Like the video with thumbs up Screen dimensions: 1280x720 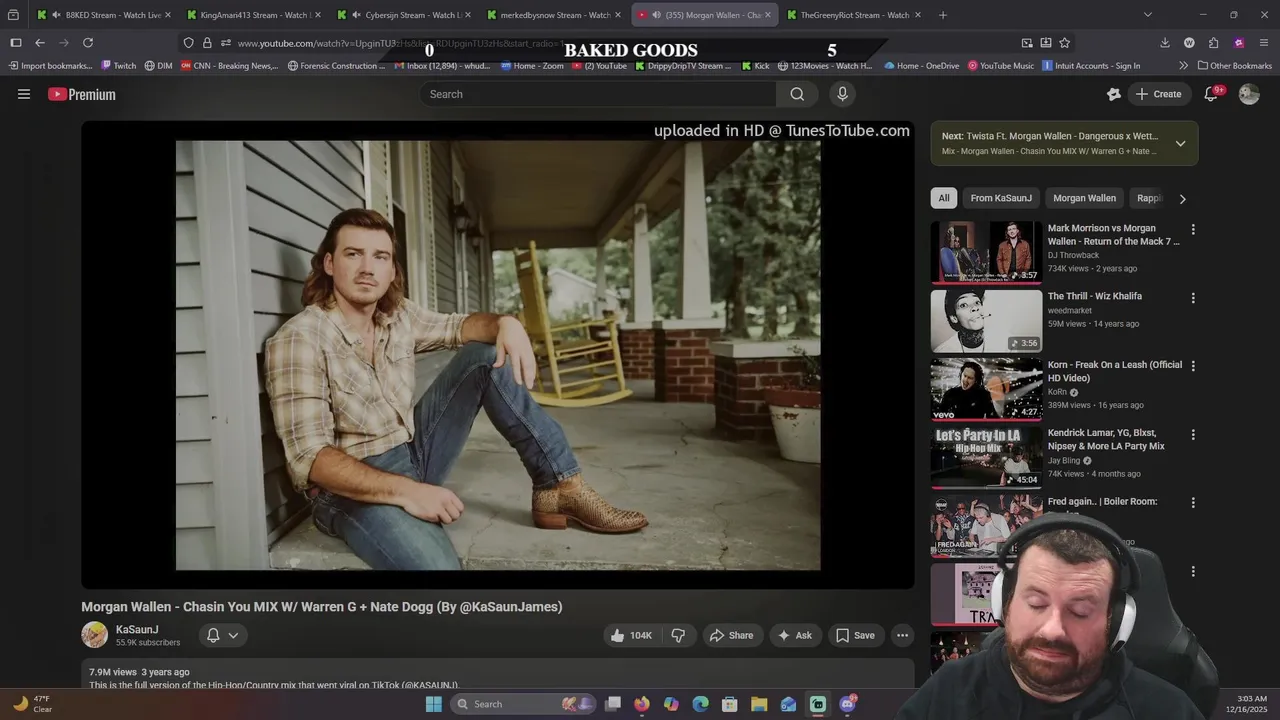[x=630, y=635]
